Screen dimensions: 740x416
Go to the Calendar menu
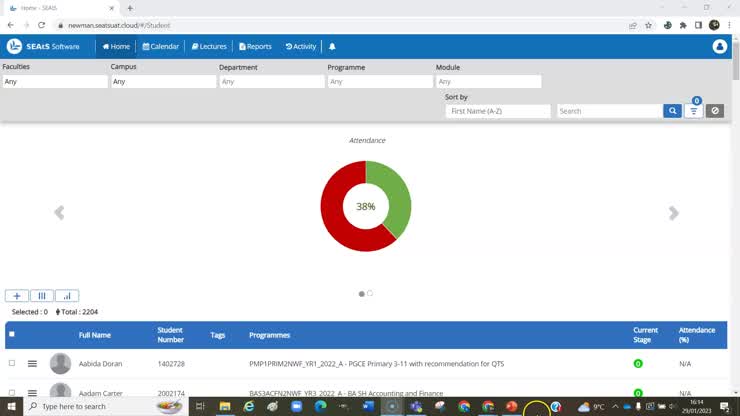[161, 47]
